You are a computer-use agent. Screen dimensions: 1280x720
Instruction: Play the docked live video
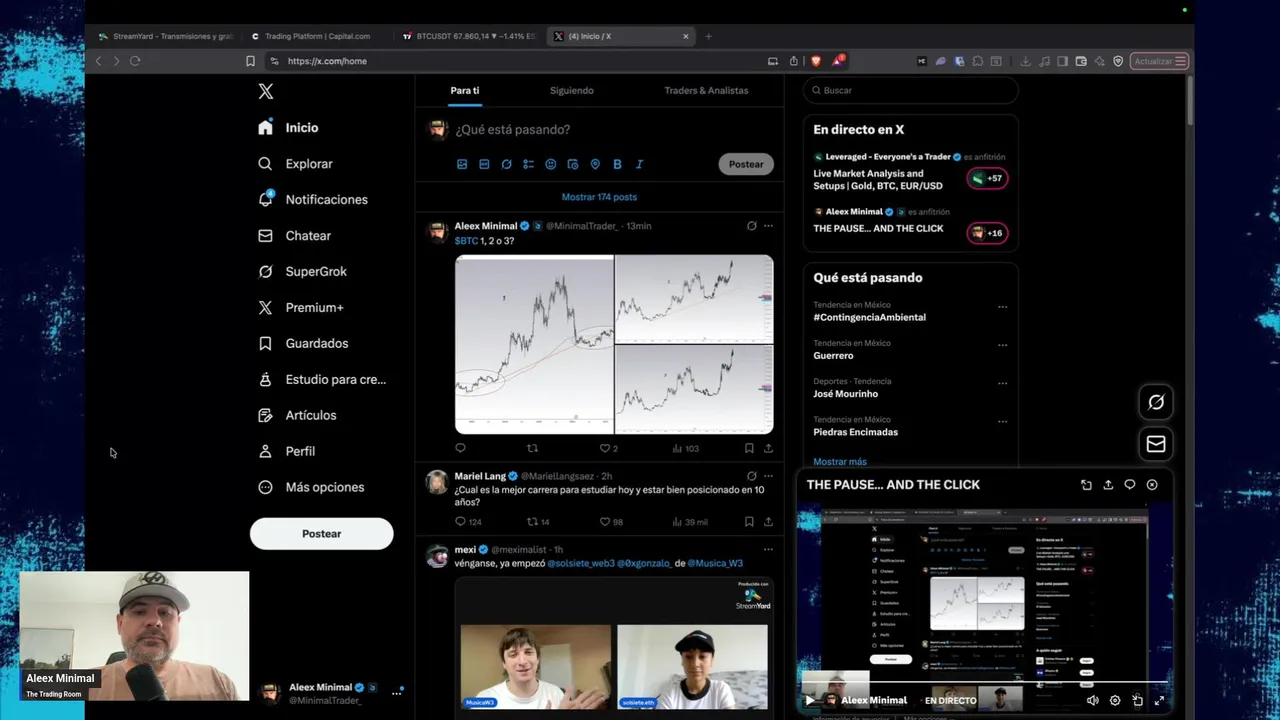click(x=809, y=700)
